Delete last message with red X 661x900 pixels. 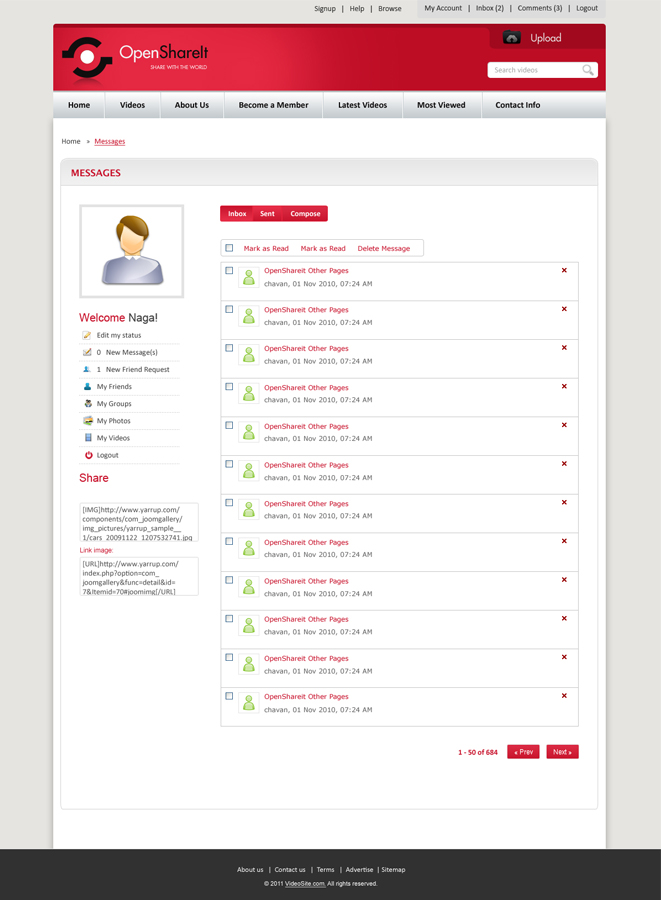tap(564, 696)
